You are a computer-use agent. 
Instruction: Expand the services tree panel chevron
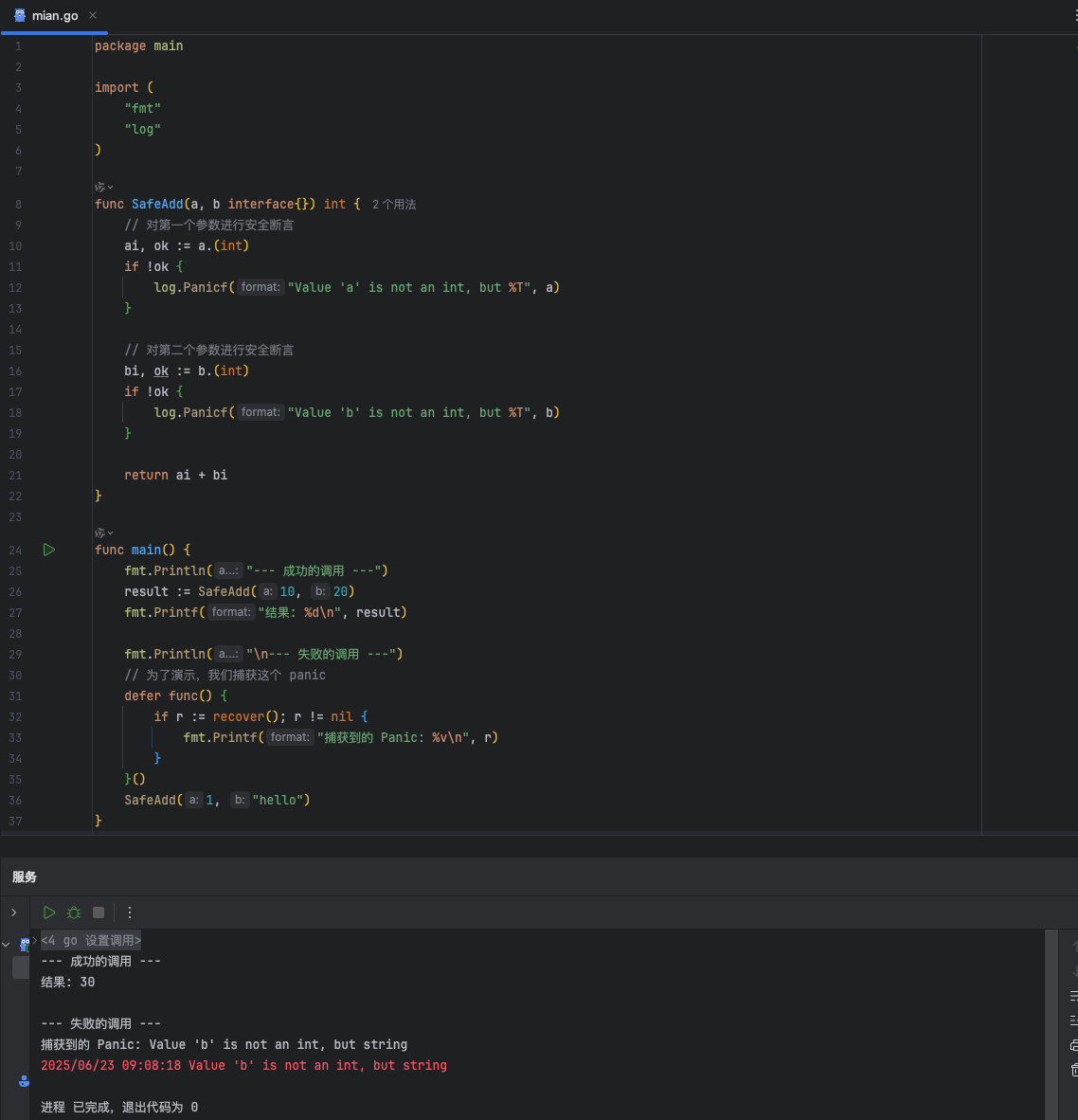tap(13, 912)
